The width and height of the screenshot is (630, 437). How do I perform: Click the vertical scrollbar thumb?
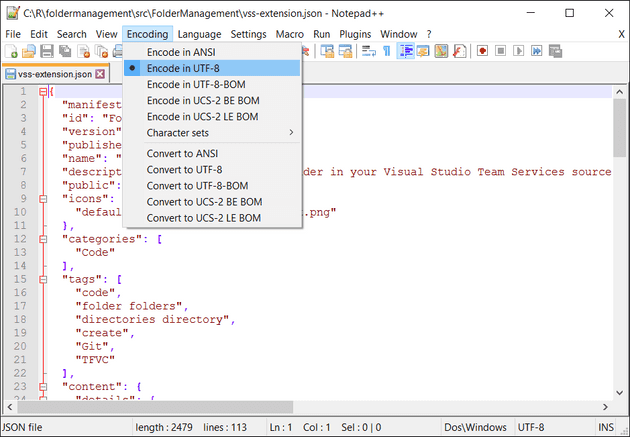pos(620,128)
